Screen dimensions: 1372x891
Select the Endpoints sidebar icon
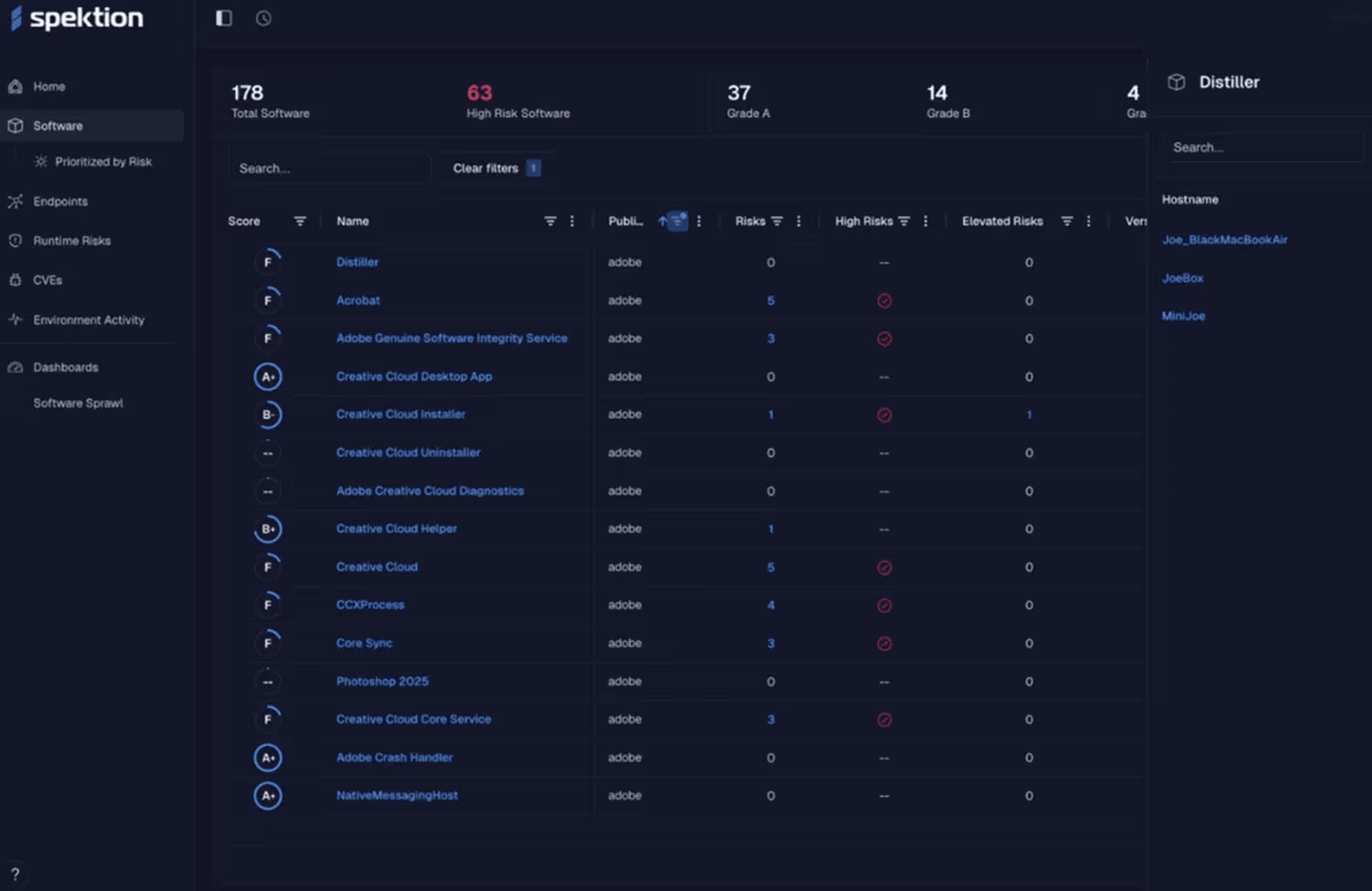pyautogui.click(x=15, y=201)
